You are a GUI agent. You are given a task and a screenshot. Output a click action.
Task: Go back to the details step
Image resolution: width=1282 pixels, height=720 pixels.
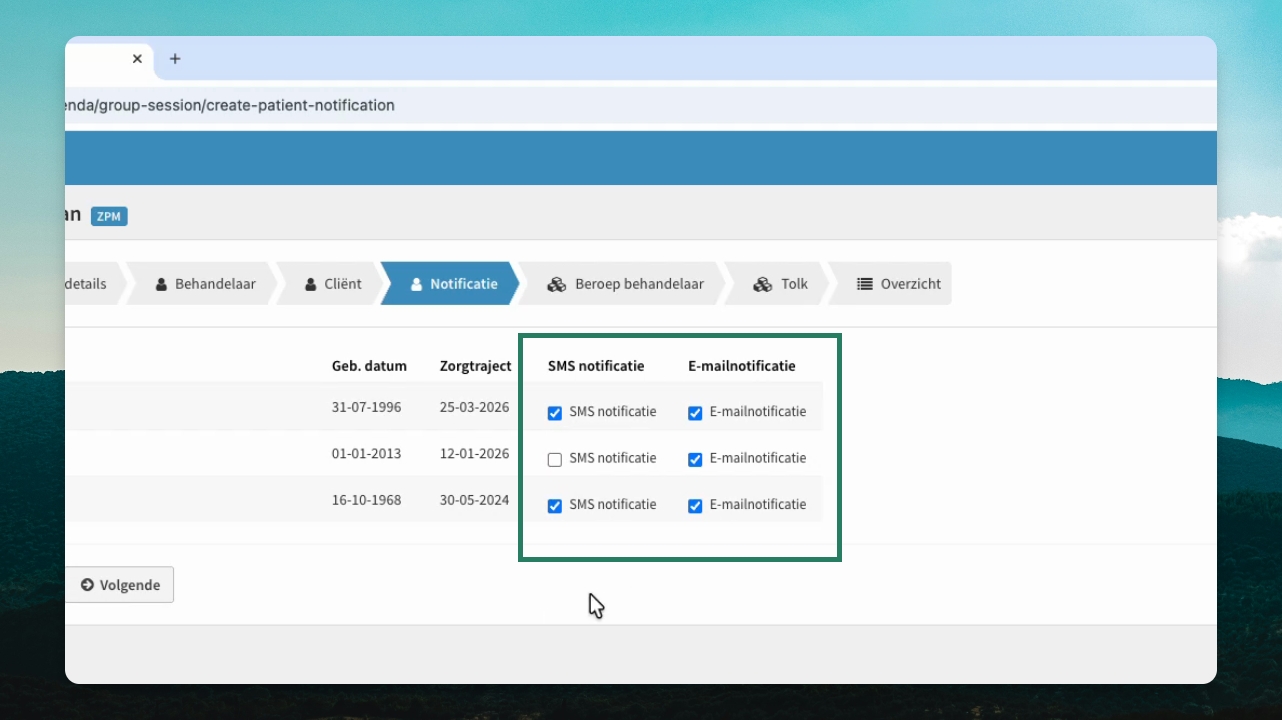pos(94,283)
